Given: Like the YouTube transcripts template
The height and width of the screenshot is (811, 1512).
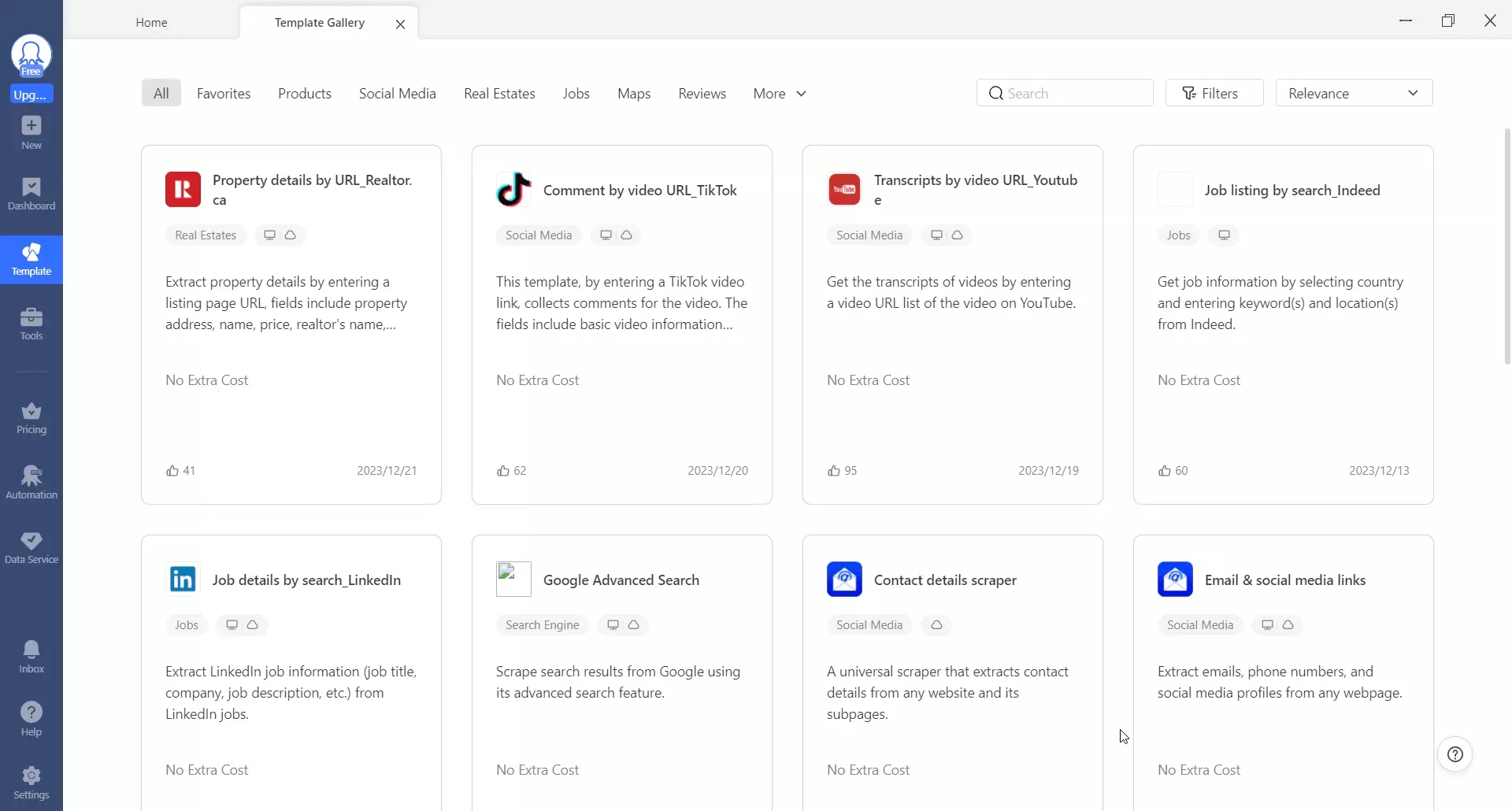Looking at the screenshot, I should point(834,471).
